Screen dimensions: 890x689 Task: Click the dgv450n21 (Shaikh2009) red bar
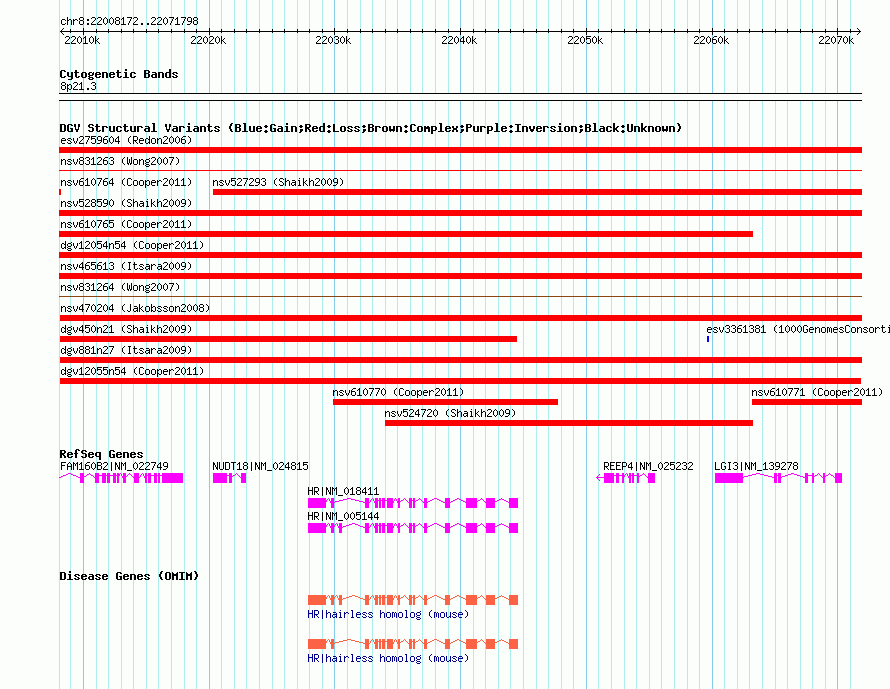pyautogui.click(x=288, y=339)
